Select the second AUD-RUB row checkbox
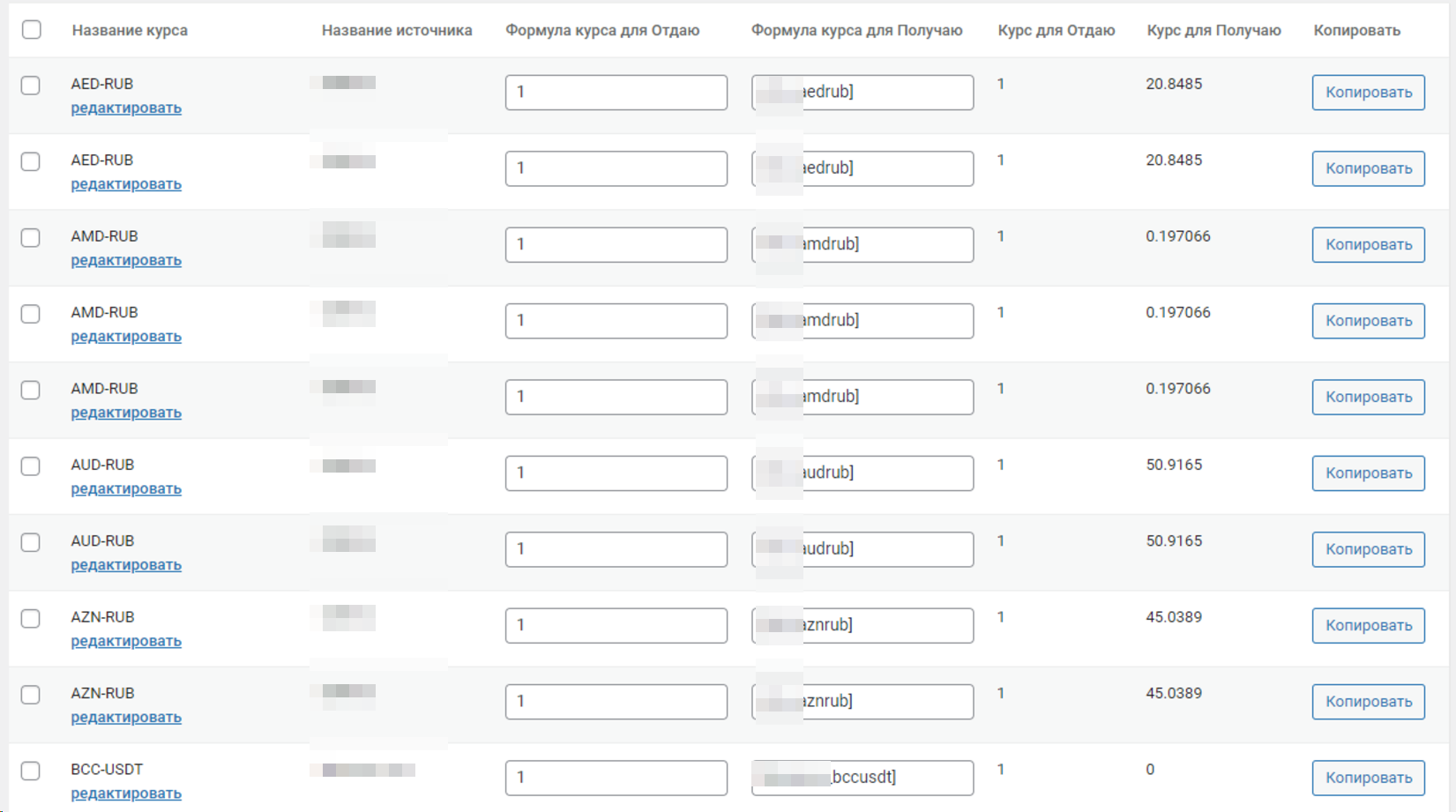This screenshot has width=1456, height=812. [31, 542]
